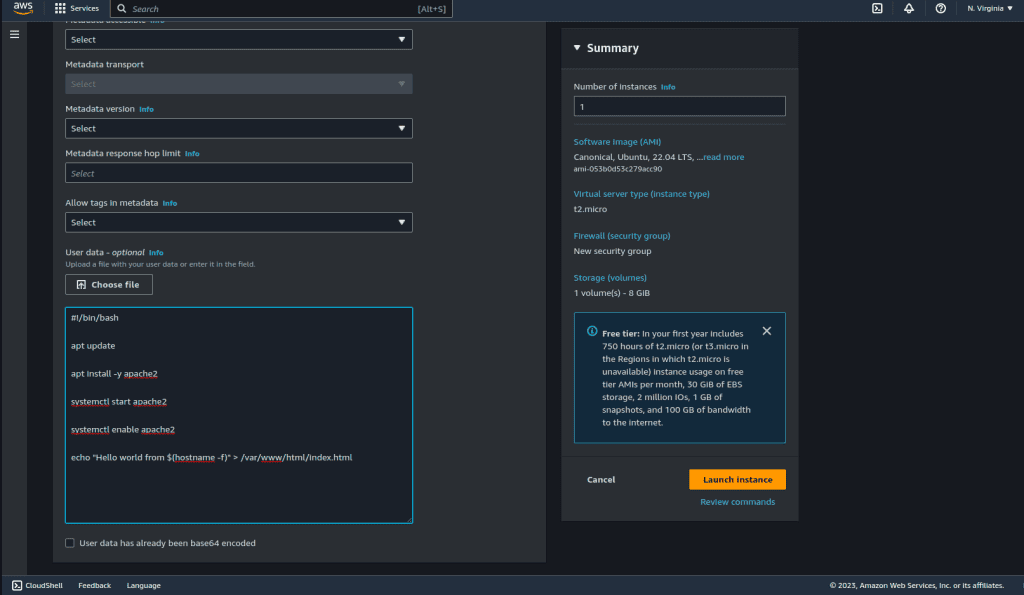Click Cancel in the Summary panel
1024x595 pixels.
click(601, 479)
